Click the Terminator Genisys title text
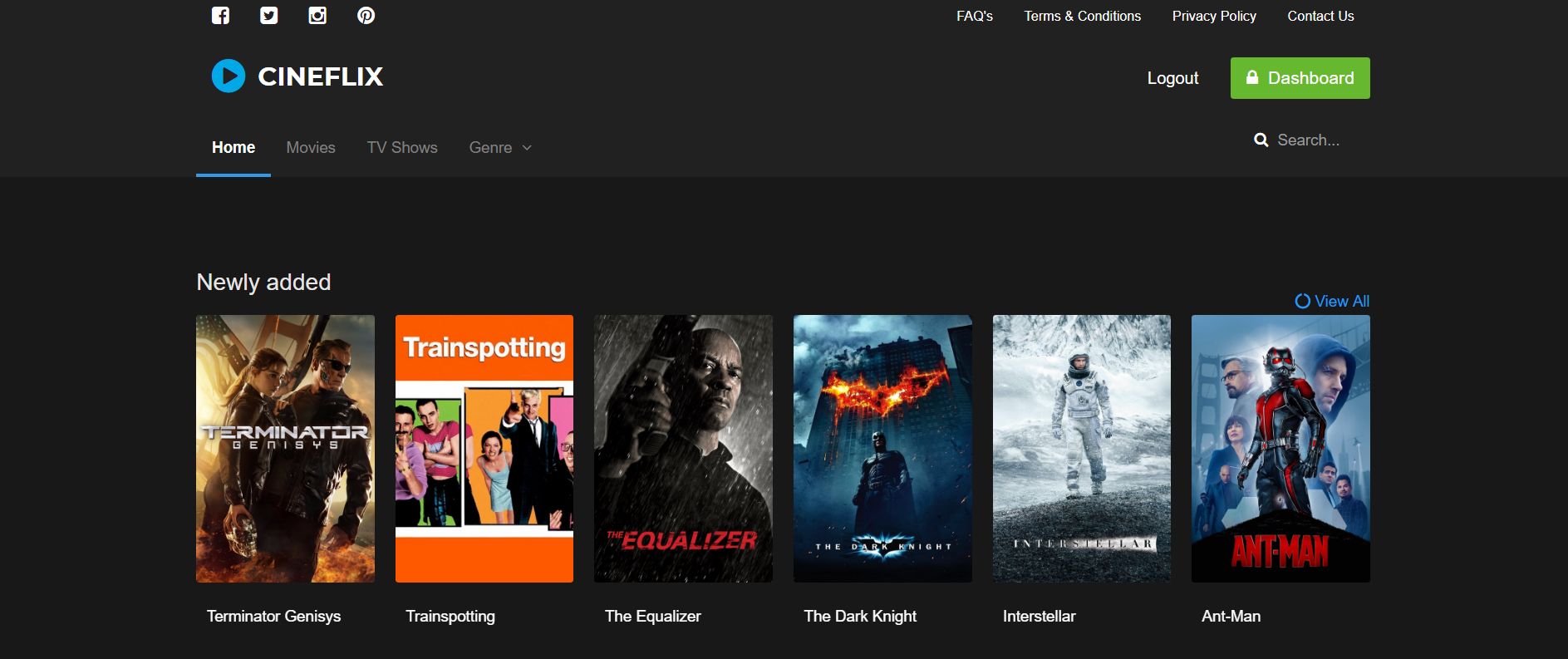This screenshot has width=1568, height=659. [273, 617]
